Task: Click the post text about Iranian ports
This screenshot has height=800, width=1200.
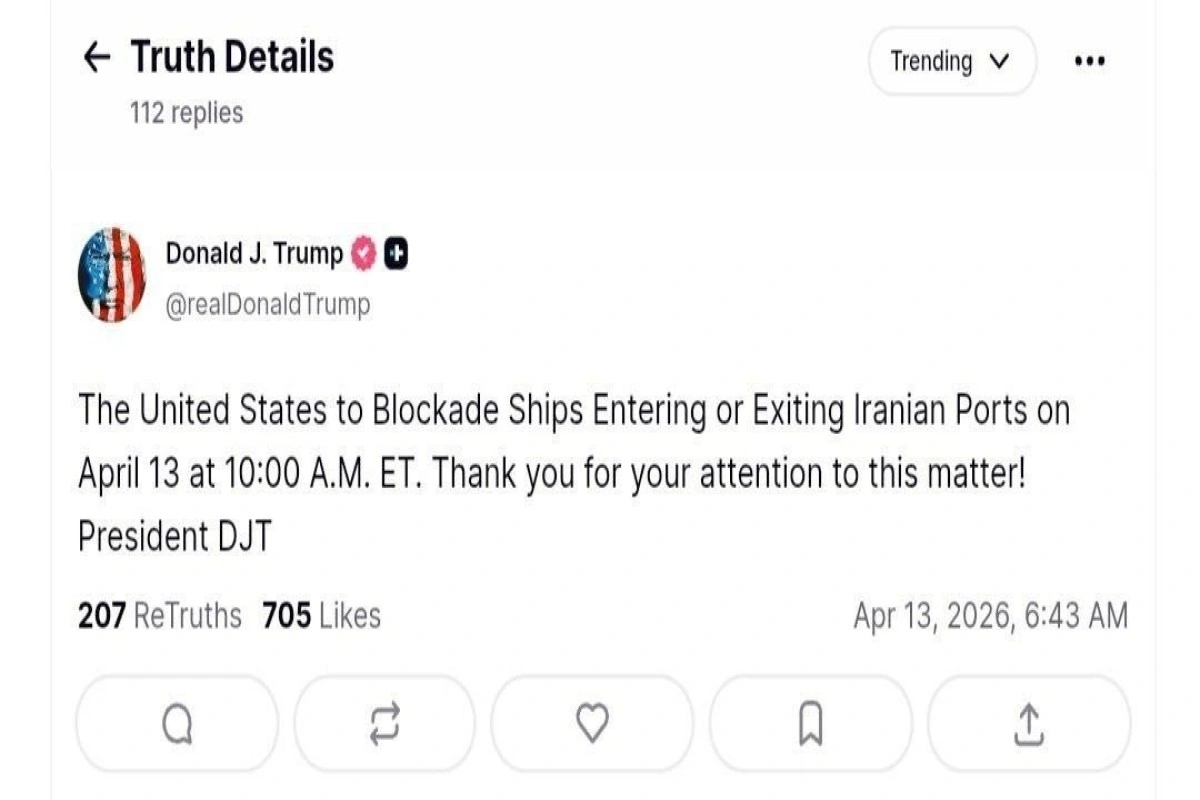Action: coord(573,473)
